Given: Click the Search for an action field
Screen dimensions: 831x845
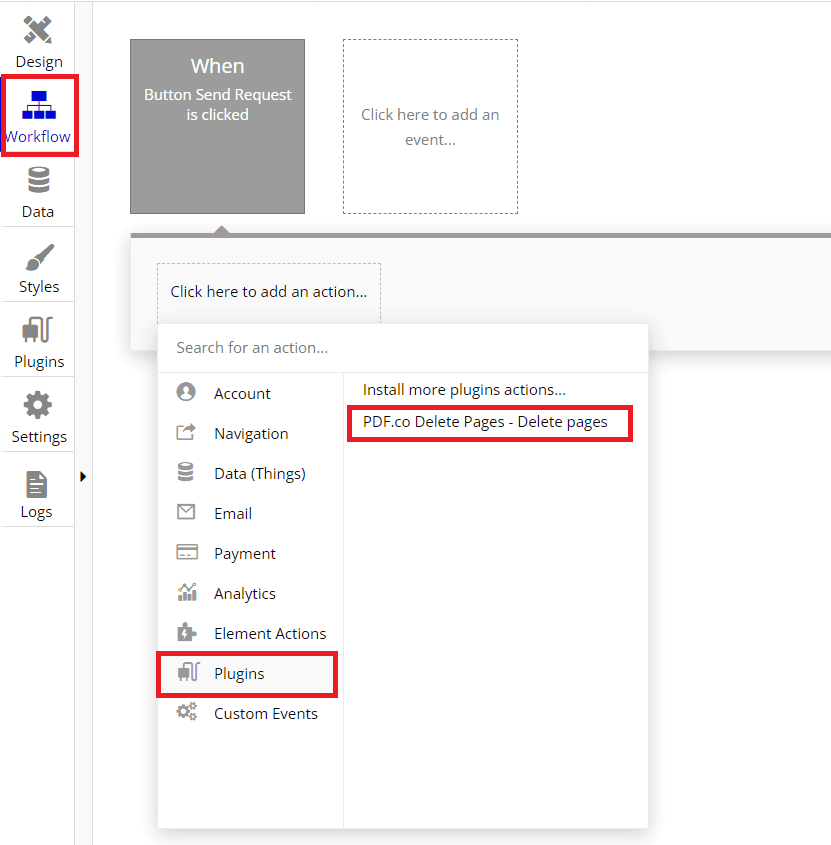Looking at the screenshot, I should [400, 348].
